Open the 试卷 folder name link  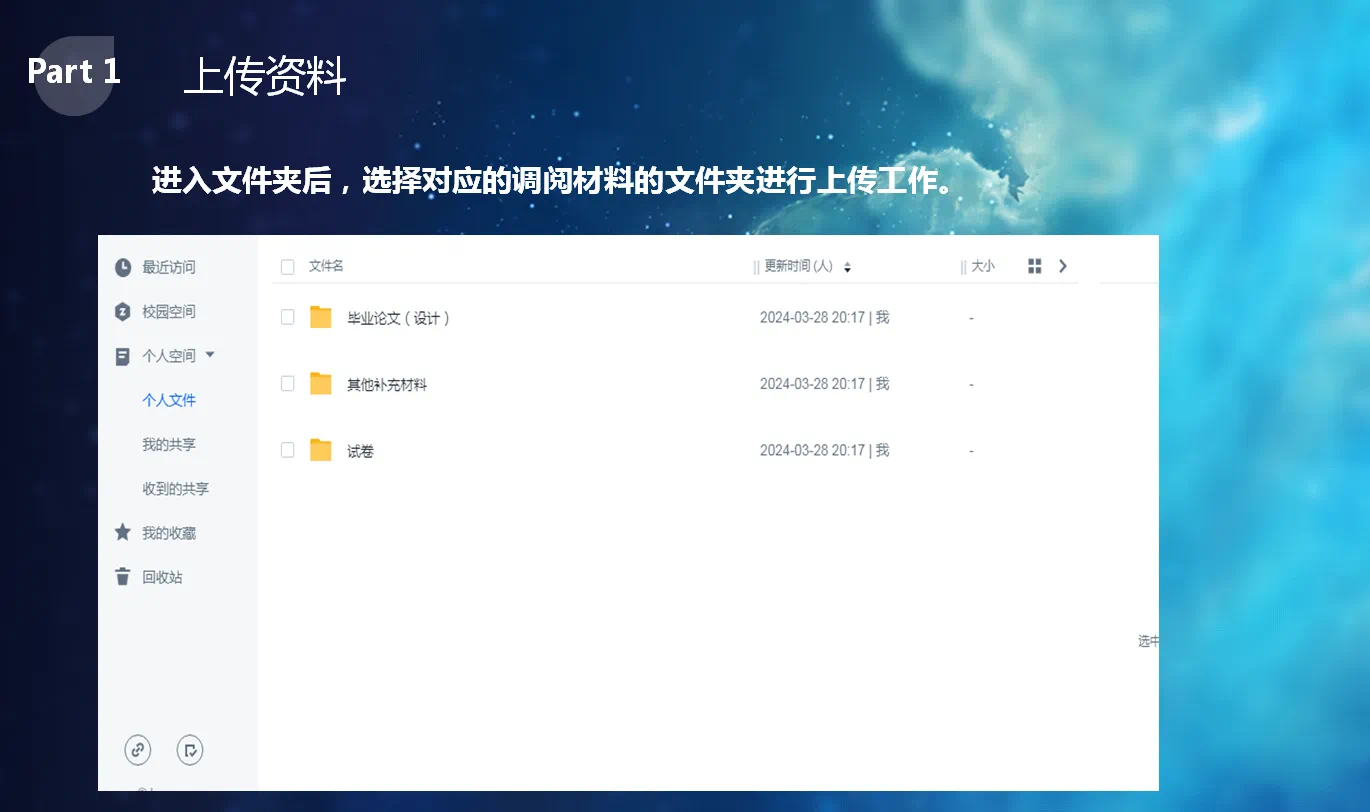pos(360,452)
